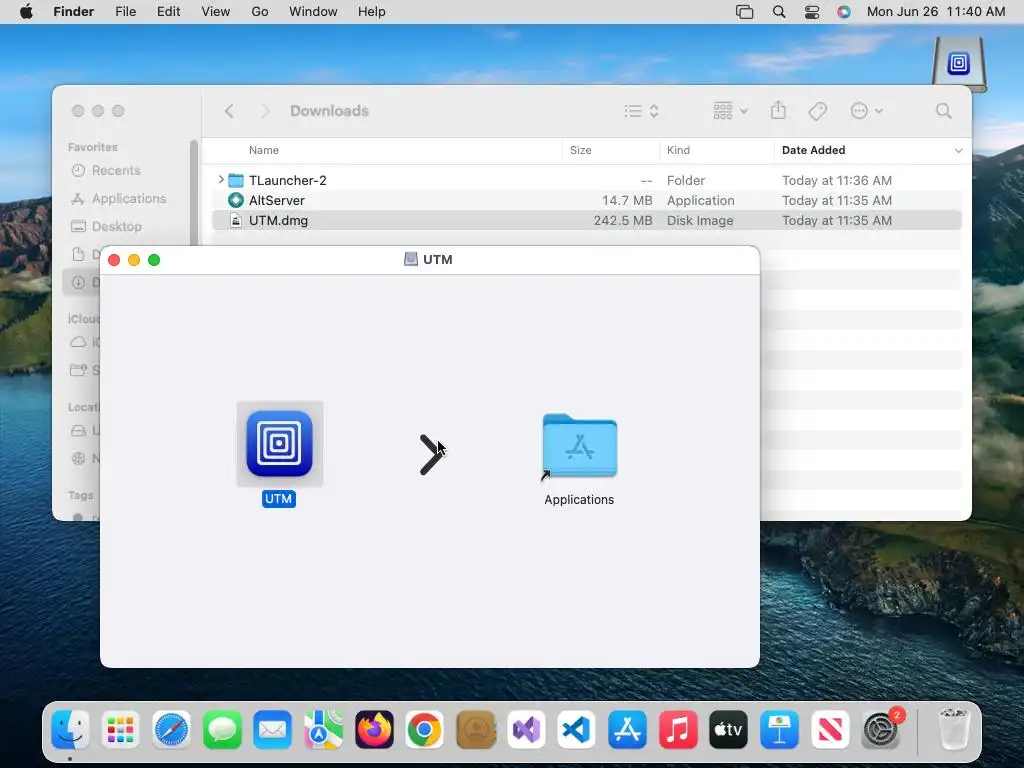Select the UTM app icon in the disk image
Viewport: 1024px width, 768px height.
point(280,444)
